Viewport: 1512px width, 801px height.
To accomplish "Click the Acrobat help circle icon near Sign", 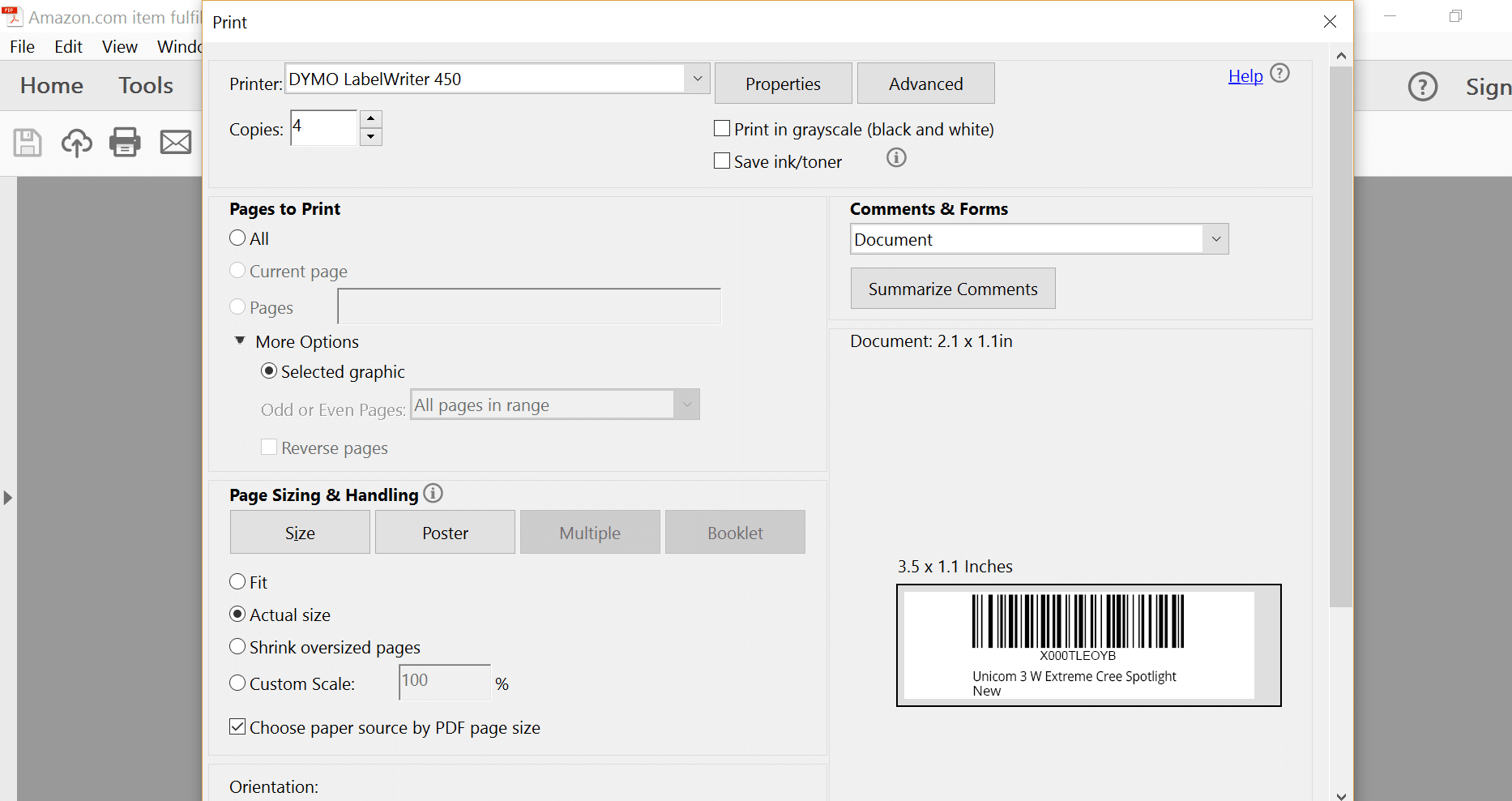I will point(1423,86).
